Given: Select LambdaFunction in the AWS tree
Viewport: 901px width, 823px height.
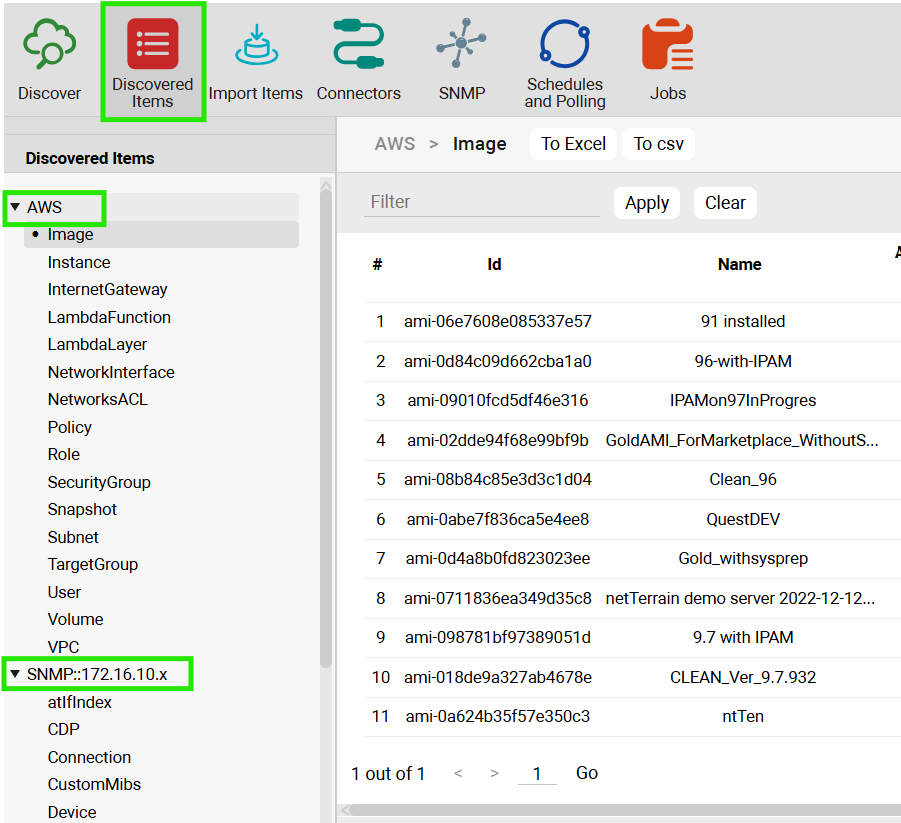Looking at the screenshot, I should [109, 317].
